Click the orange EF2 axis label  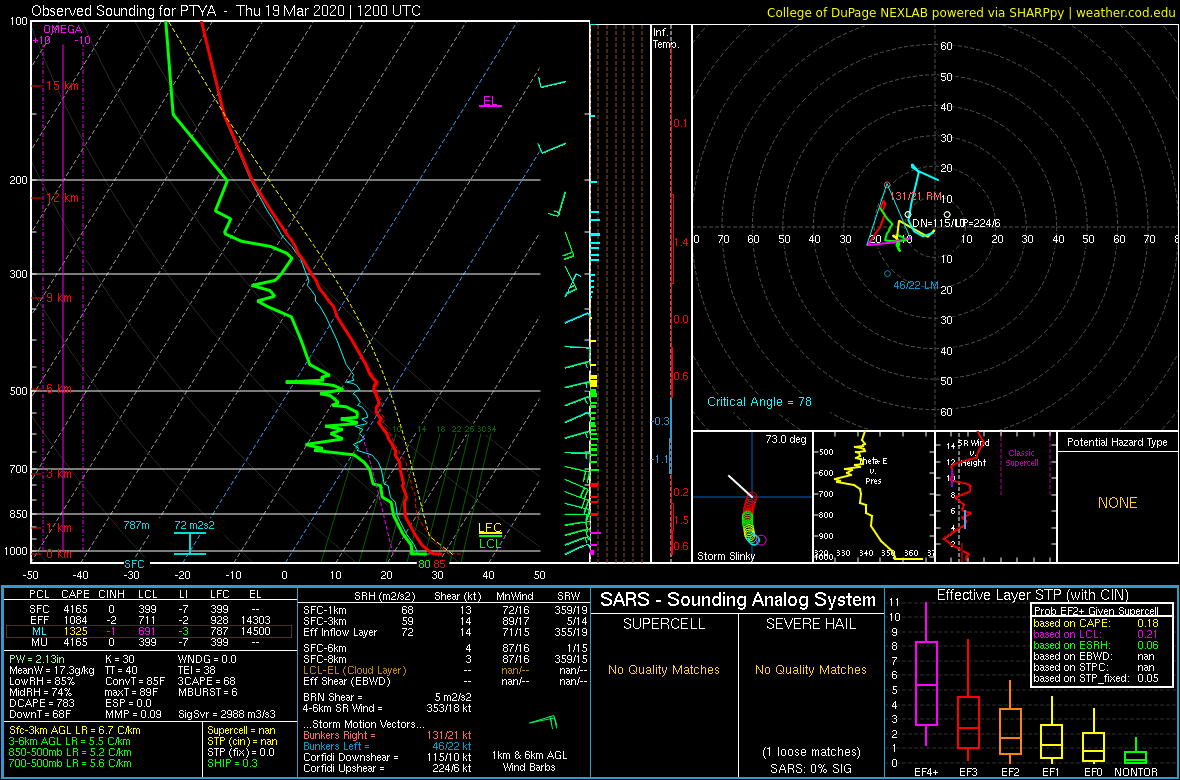pyautogui.click(x=1010, y=773)
